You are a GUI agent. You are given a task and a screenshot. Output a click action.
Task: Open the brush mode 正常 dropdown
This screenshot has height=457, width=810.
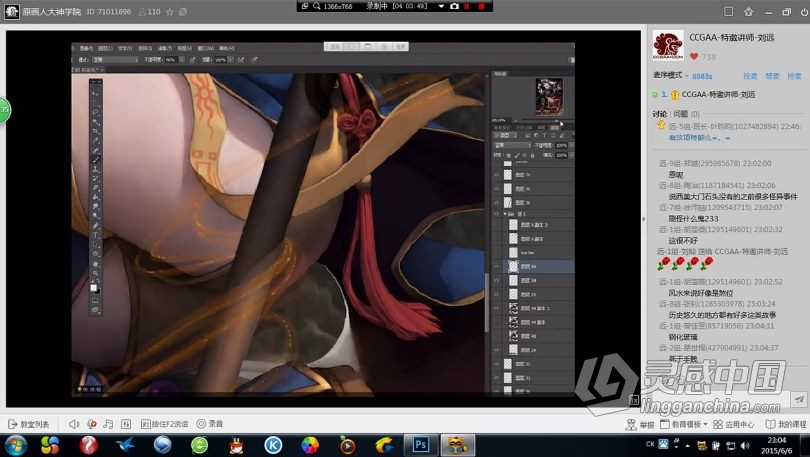tap(115, 60)
